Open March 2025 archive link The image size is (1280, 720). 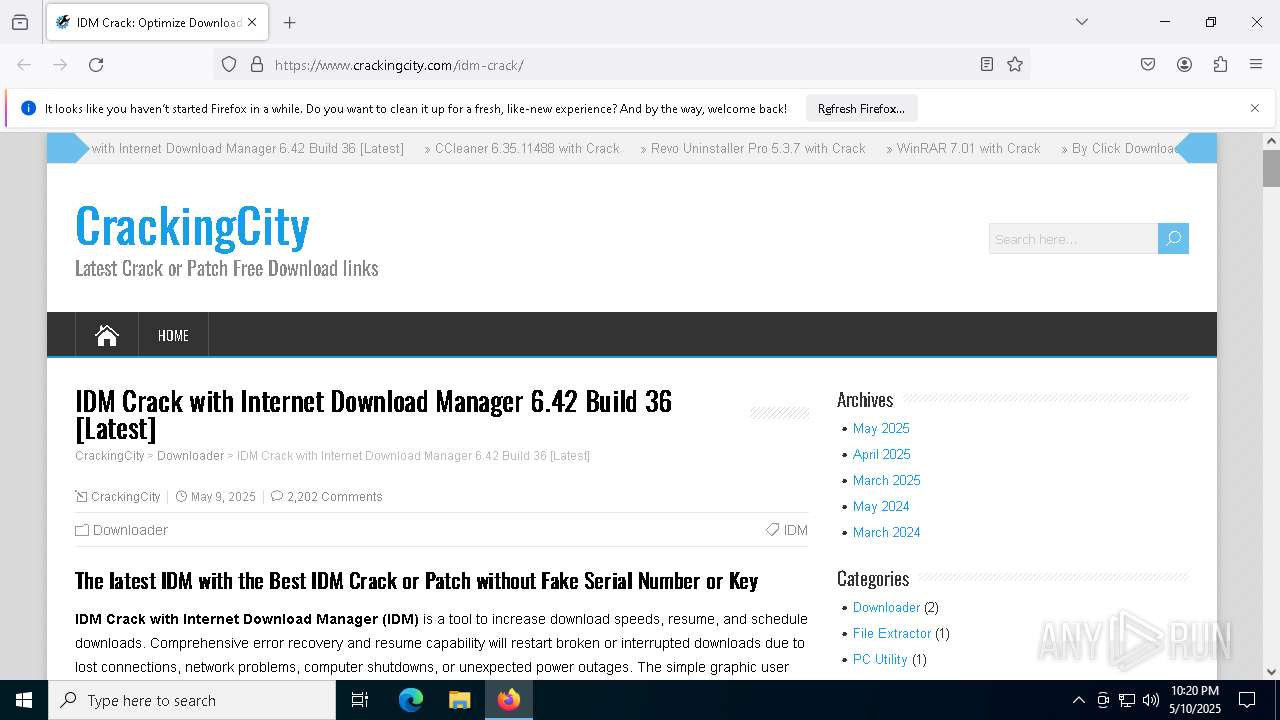click(x=887, y=480)
